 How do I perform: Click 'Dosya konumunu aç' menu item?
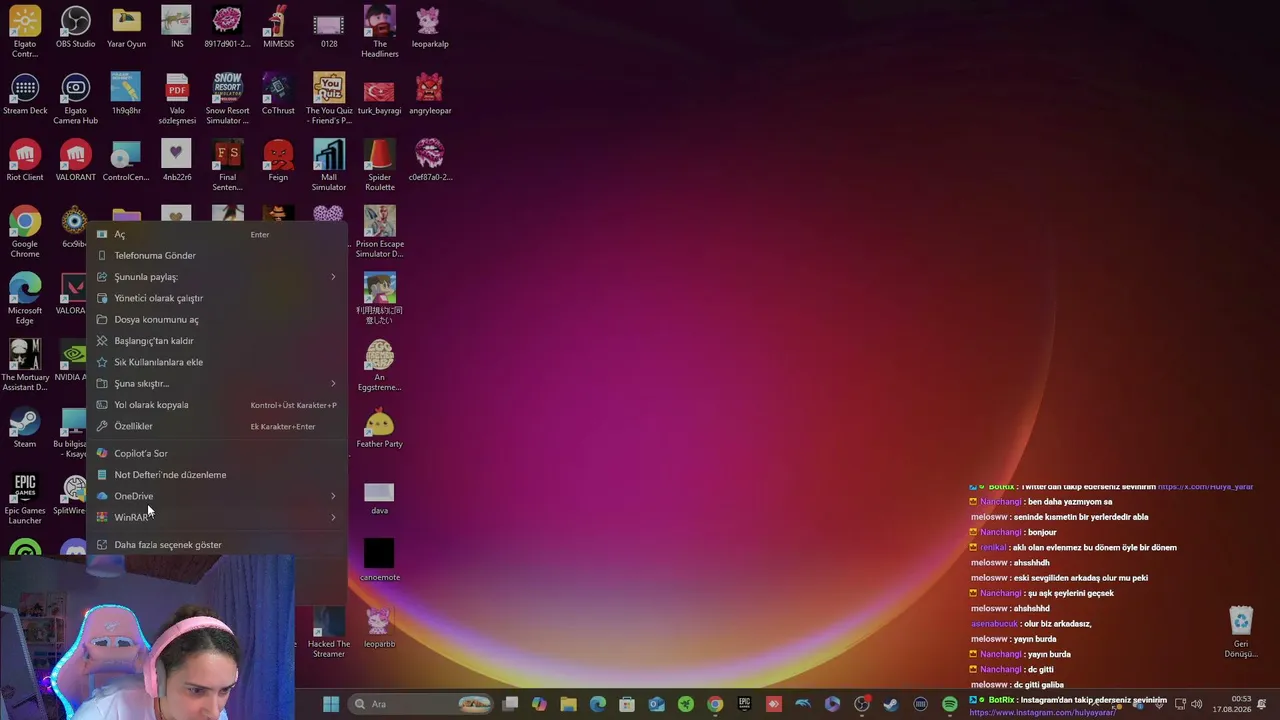[x=218, y=319]
